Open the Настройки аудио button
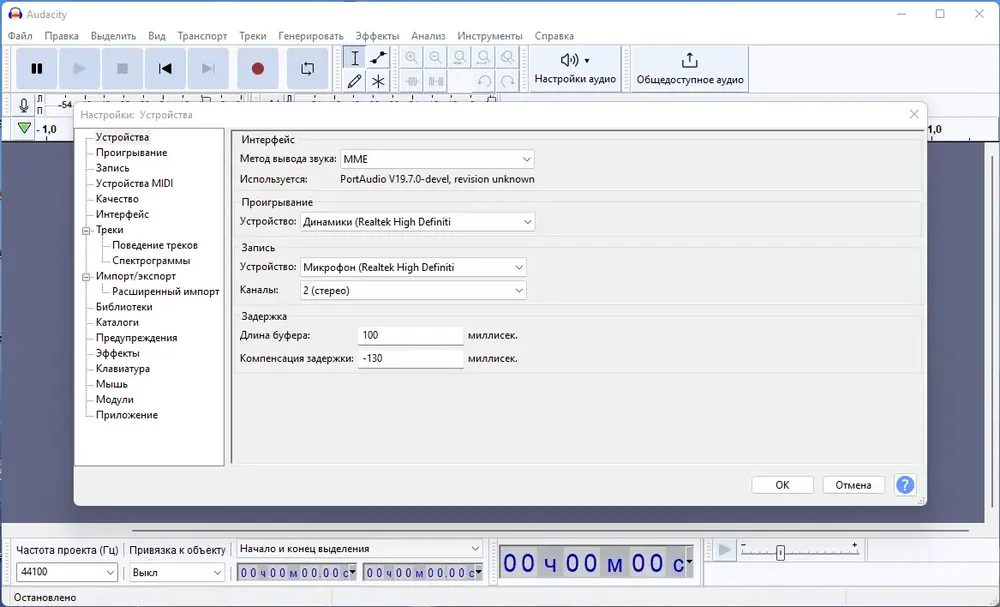Viewport: 1000px width, 607px height. pos(575,69)
